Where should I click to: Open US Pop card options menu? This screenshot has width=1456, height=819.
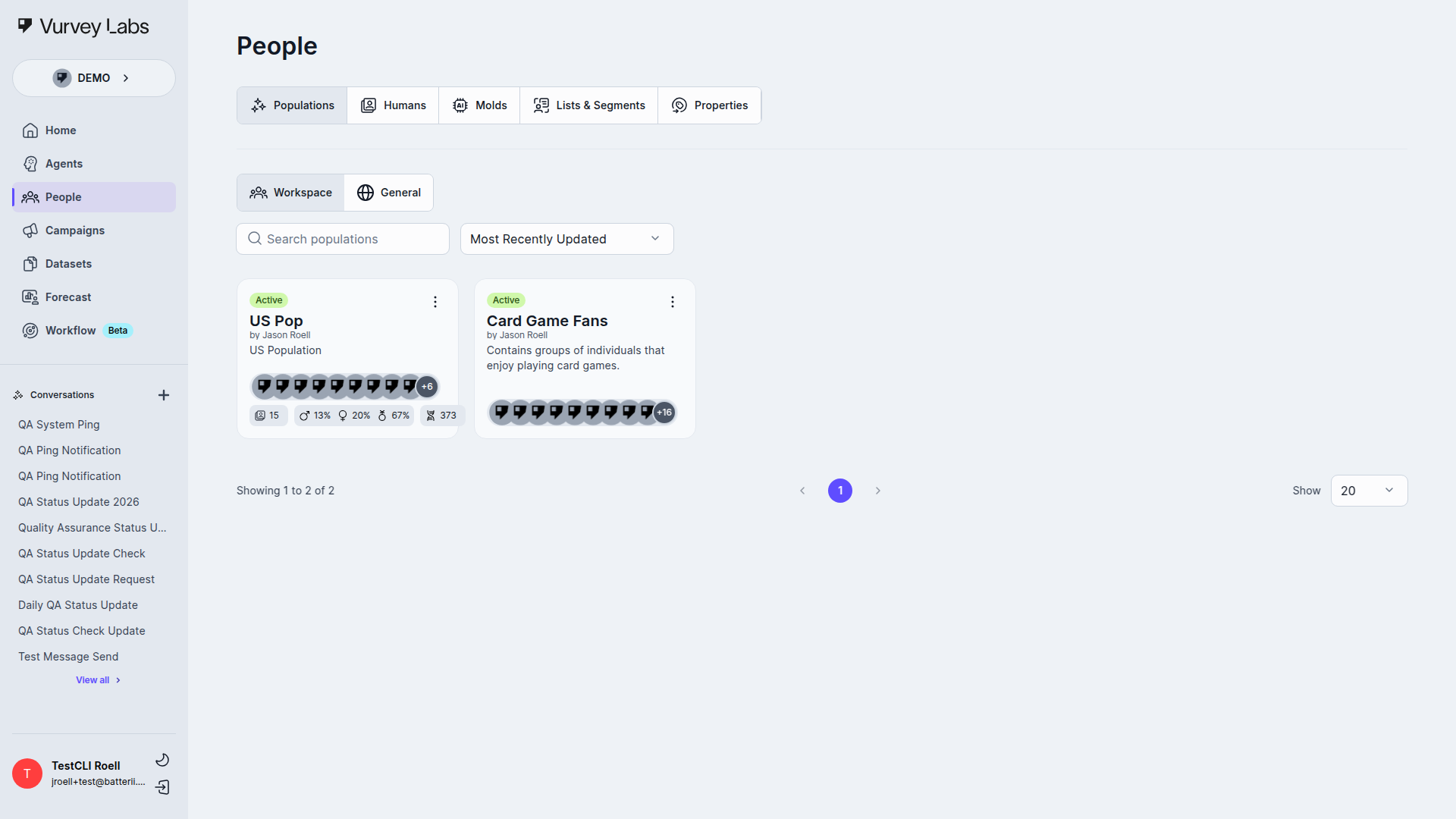pos(435,302)
